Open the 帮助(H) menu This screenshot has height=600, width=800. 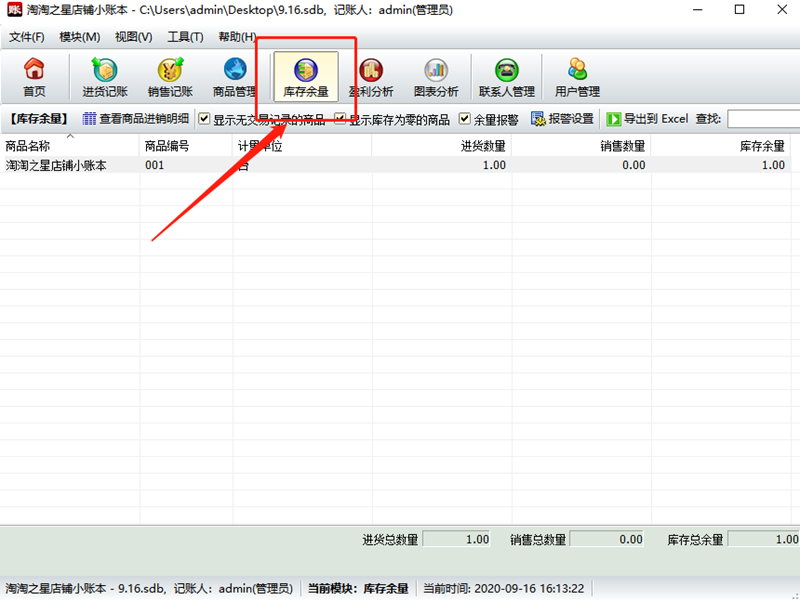[237, 37]
